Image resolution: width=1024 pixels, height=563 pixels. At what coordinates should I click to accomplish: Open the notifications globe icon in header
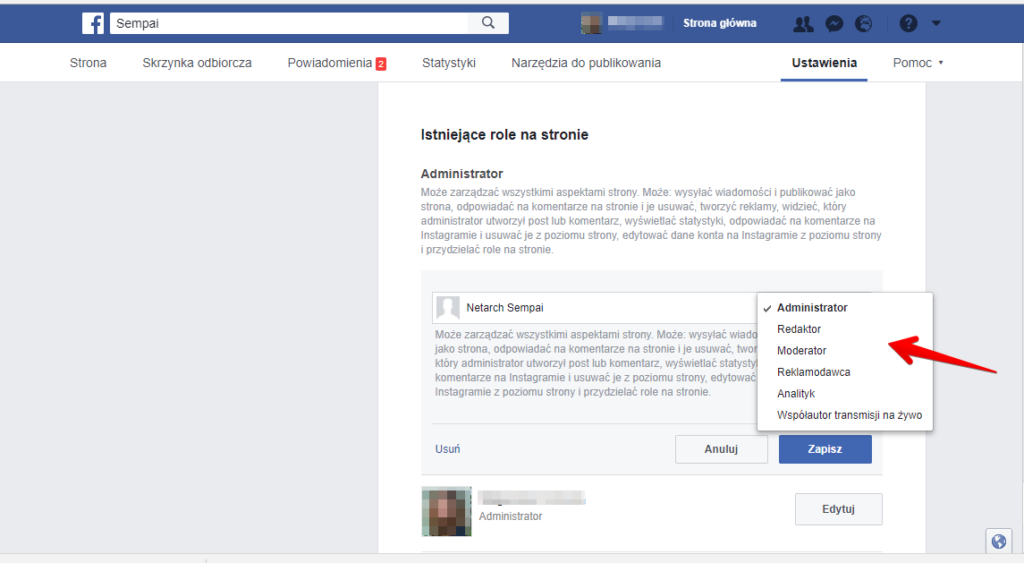864,24
